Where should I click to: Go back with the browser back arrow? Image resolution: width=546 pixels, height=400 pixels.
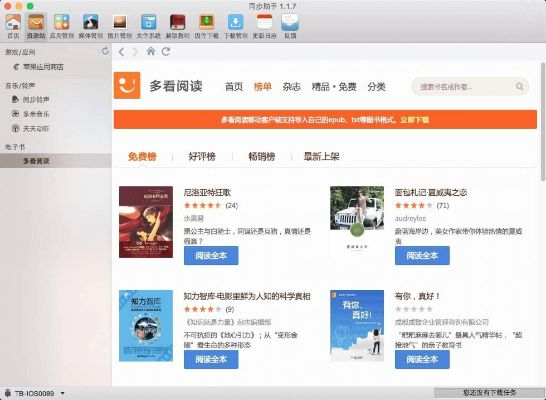click(x=121, y=52)
